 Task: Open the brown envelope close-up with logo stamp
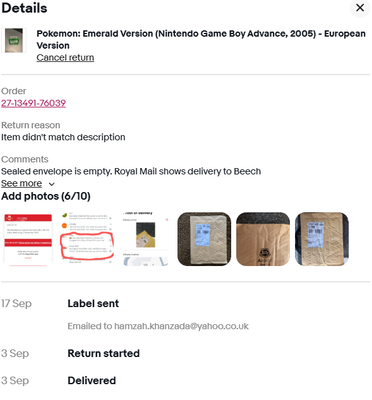point(263,239)
